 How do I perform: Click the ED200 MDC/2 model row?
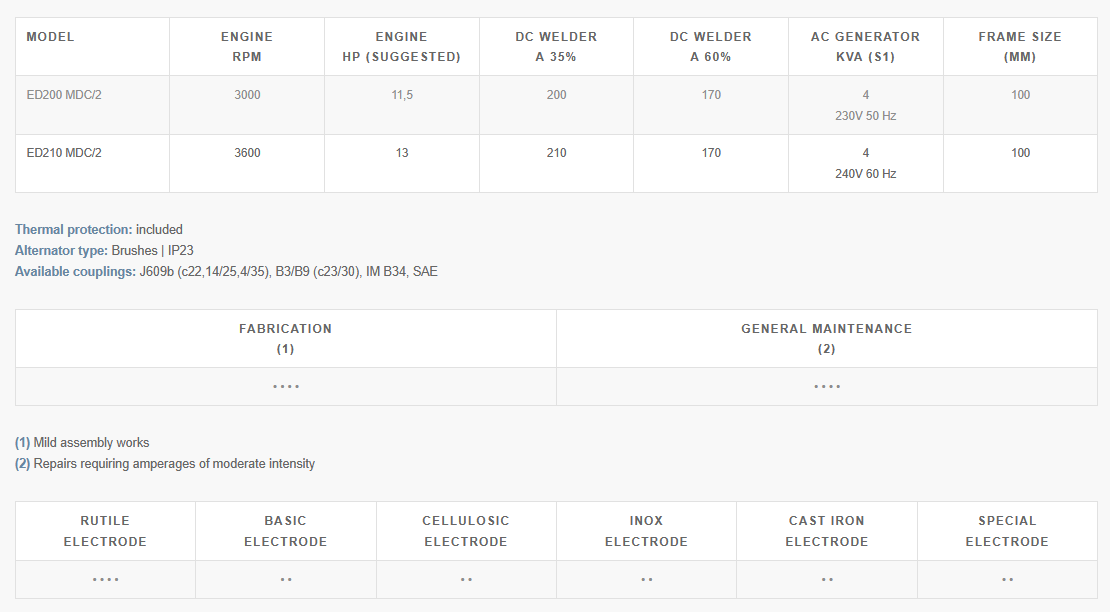64,95
